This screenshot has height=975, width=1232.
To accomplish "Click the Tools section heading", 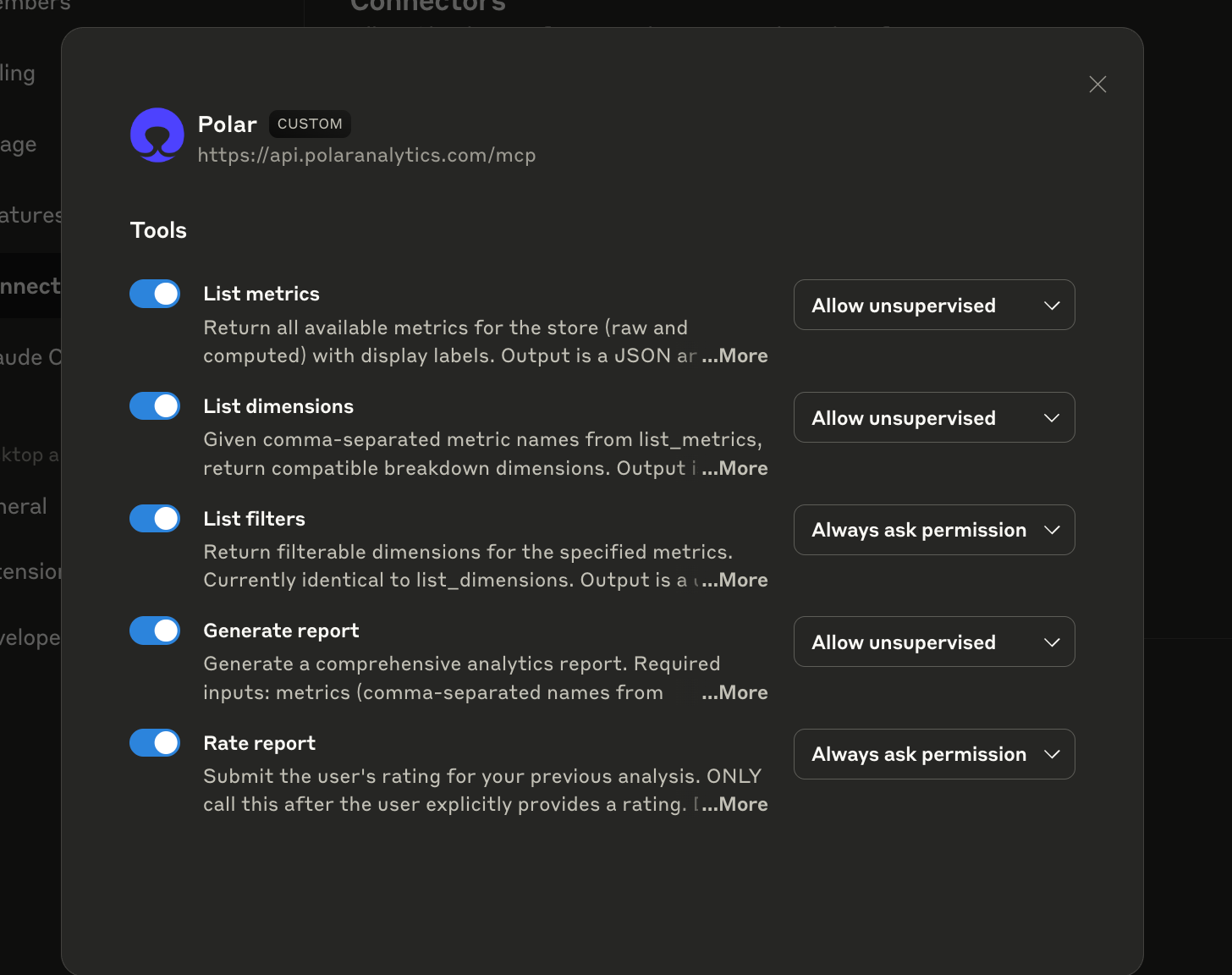I will click(x=158, y=230).
